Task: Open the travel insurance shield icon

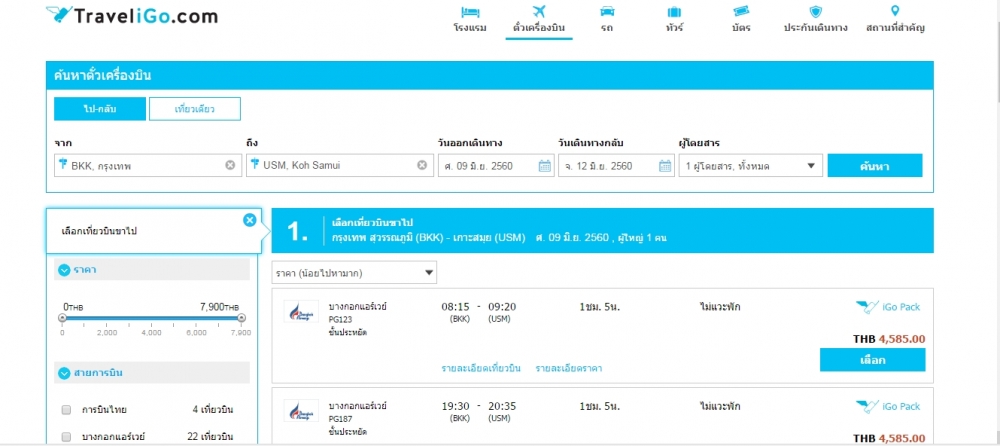Action: coord(815,12)
